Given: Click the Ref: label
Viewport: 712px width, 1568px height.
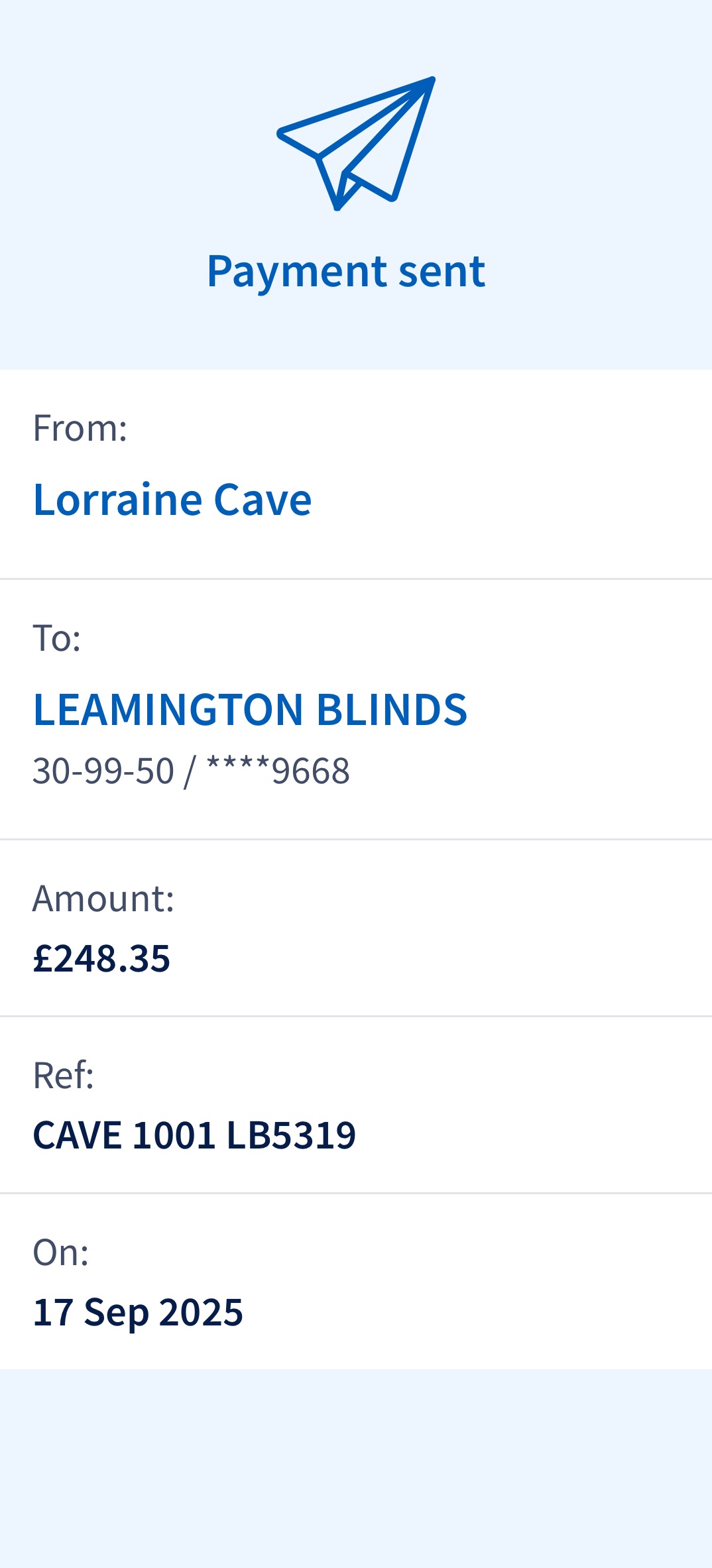Looking at the screenshot, I should [64, 1075].
